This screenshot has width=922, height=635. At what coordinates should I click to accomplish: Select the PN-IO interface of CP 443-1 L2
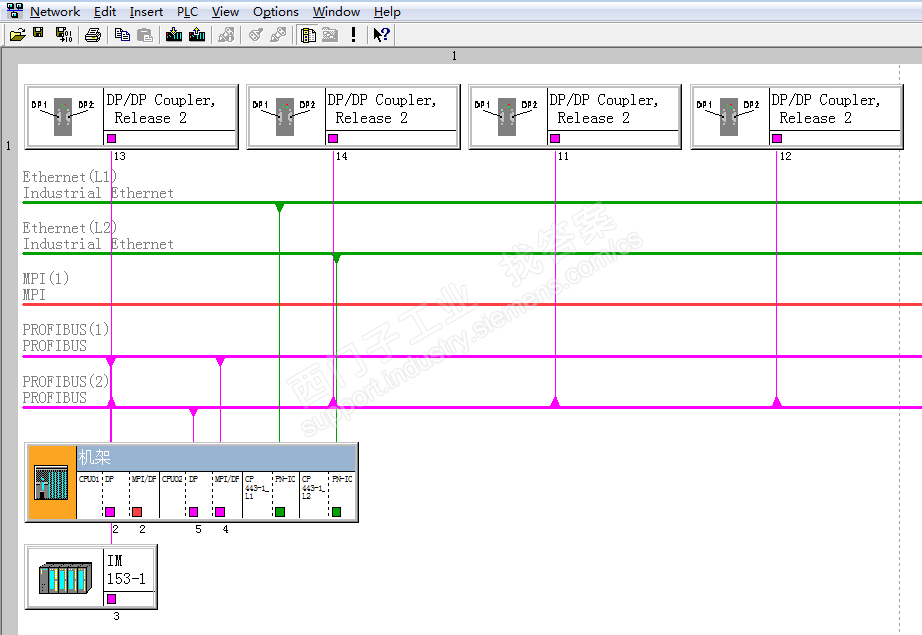[x=342, y=494]
